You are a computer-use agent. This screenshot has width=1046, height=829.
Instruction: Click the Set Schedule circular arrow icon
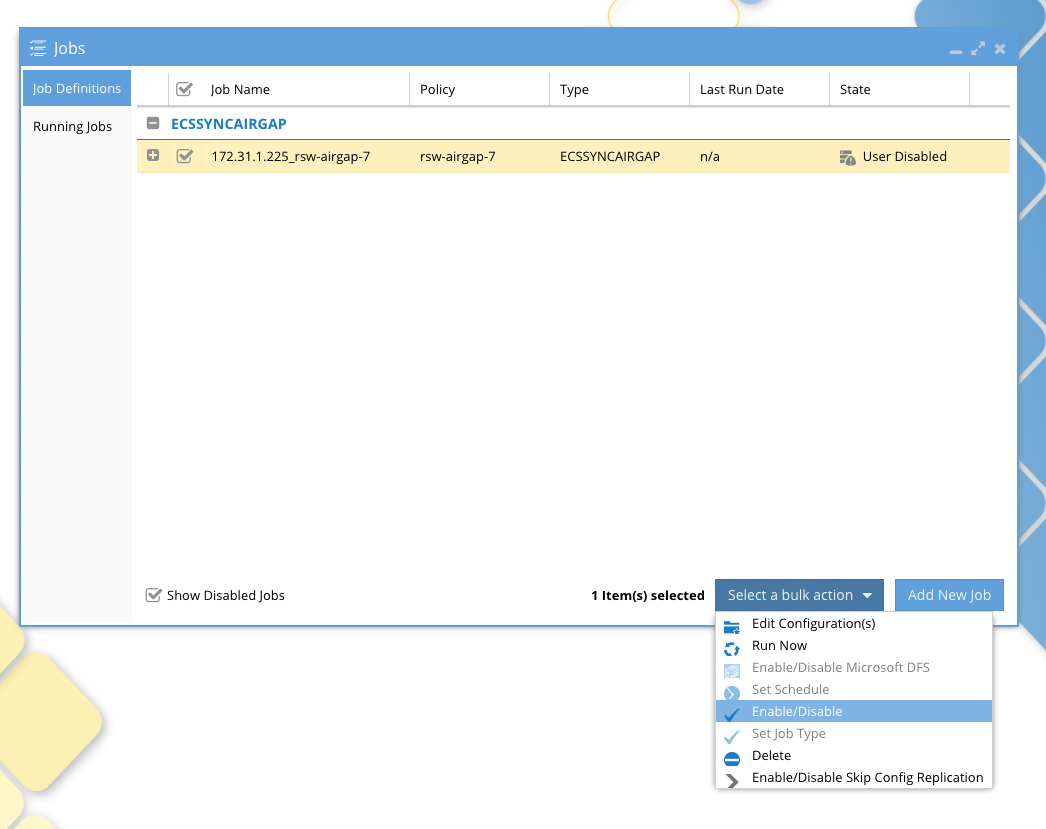coord(732,689)
